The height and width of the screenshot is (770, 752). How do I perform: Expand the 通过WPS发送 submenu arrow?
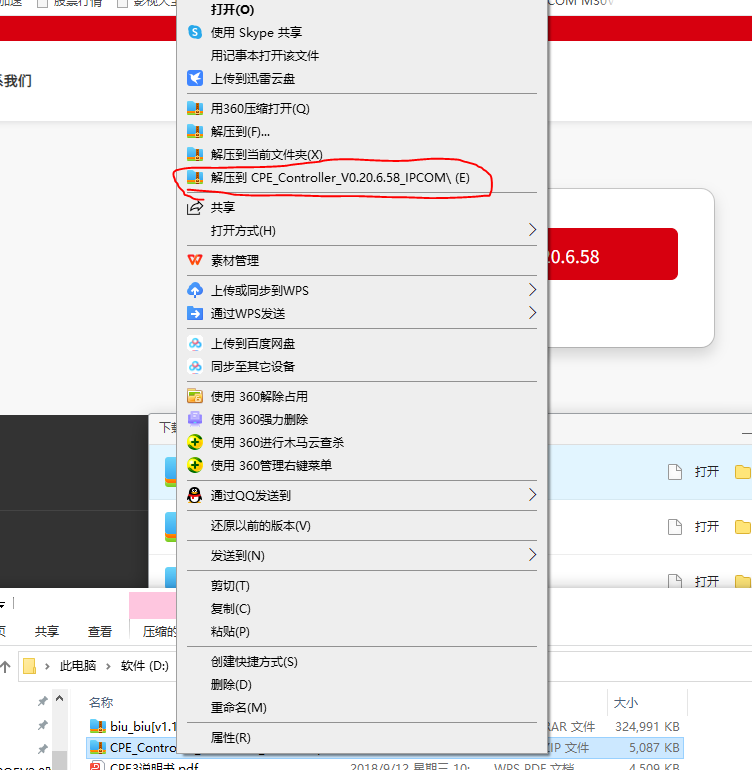532,313
